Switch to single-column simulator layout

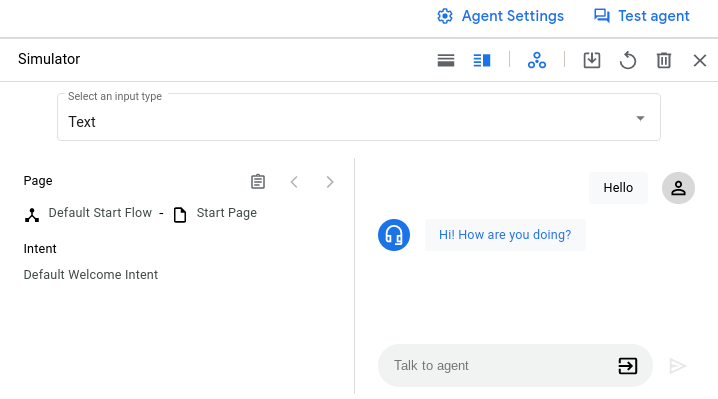[x=446, y=60]
